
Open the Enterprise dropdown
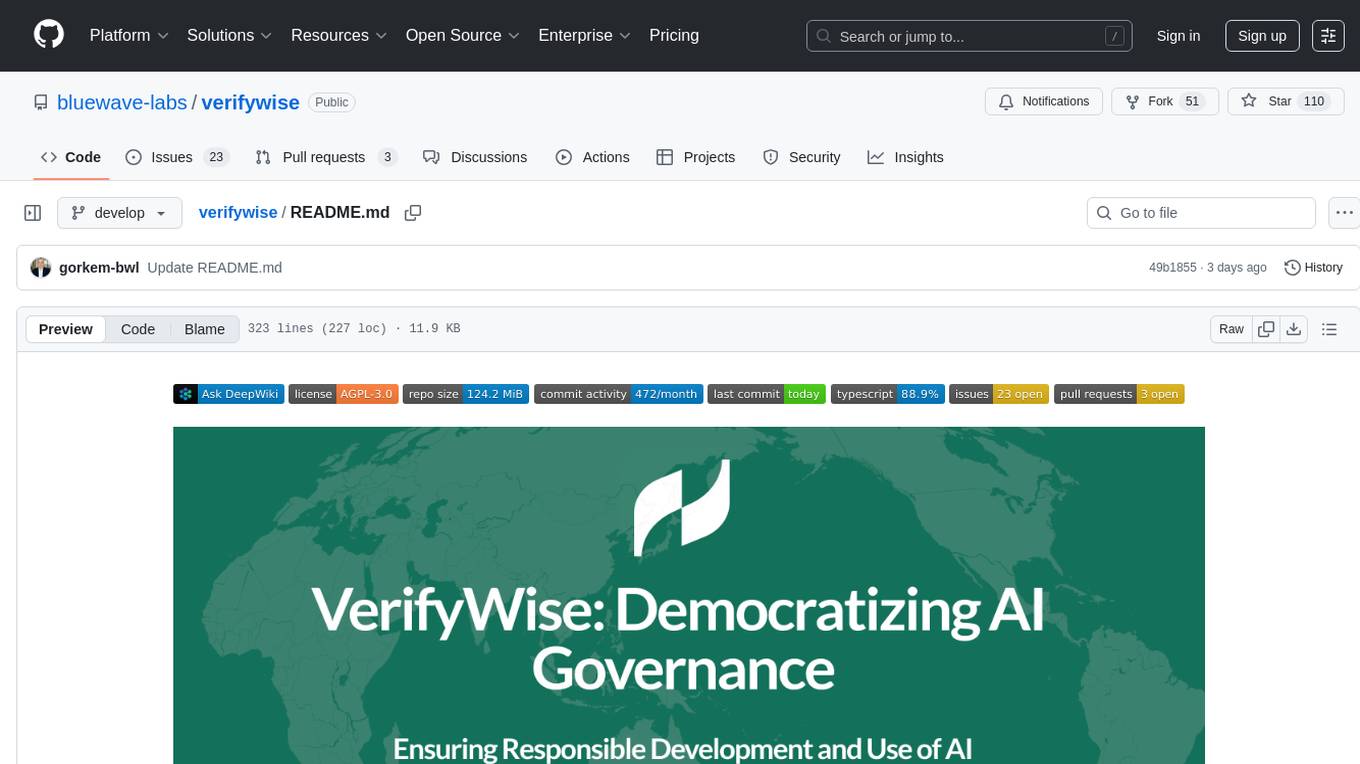coord(584,35)
